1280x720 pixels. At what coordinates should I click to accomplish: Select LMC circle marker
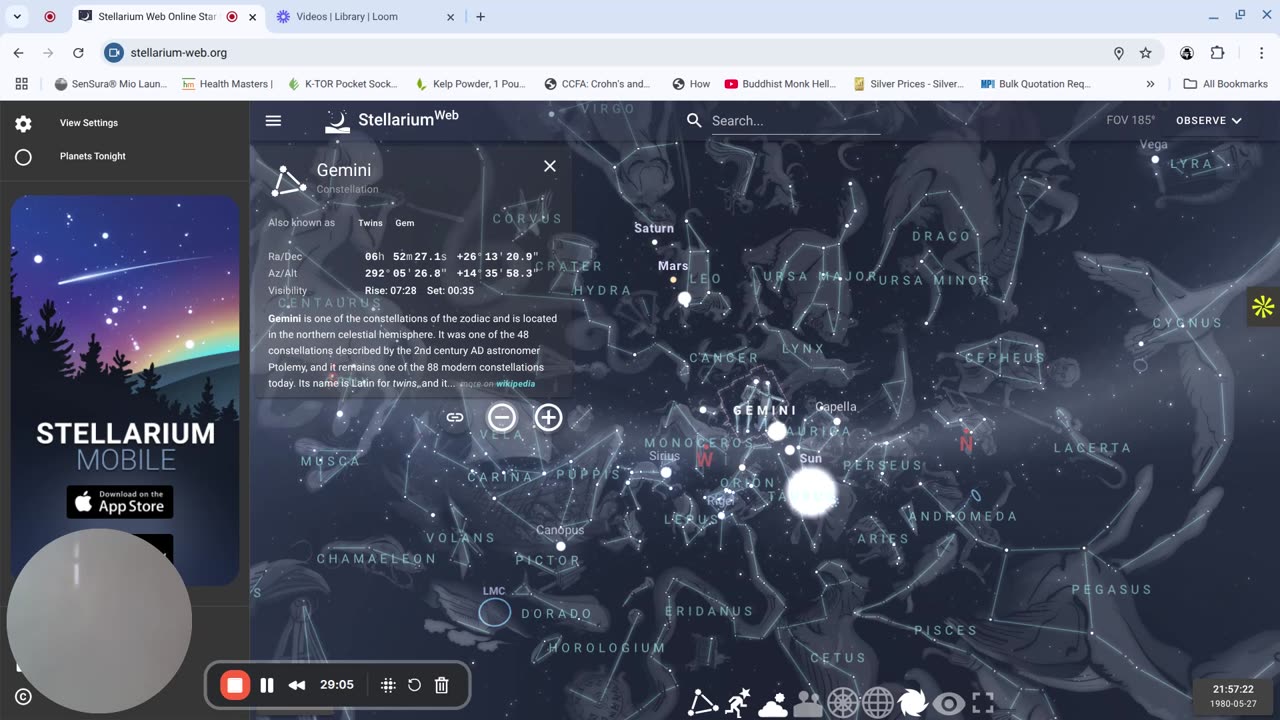coord(494,612)
